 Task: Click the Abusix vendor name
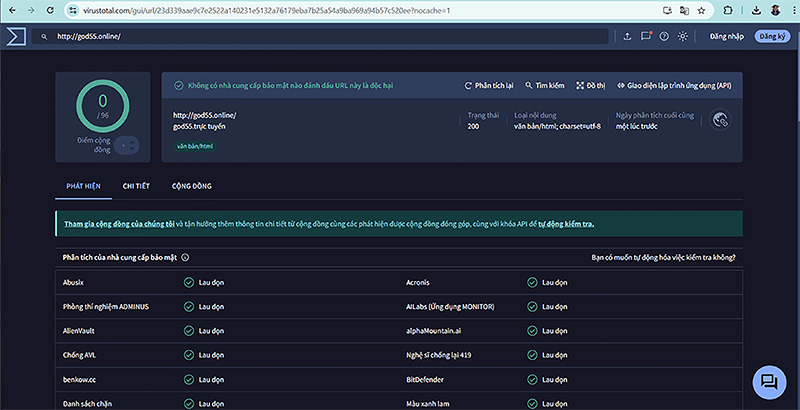click(73, 282)
